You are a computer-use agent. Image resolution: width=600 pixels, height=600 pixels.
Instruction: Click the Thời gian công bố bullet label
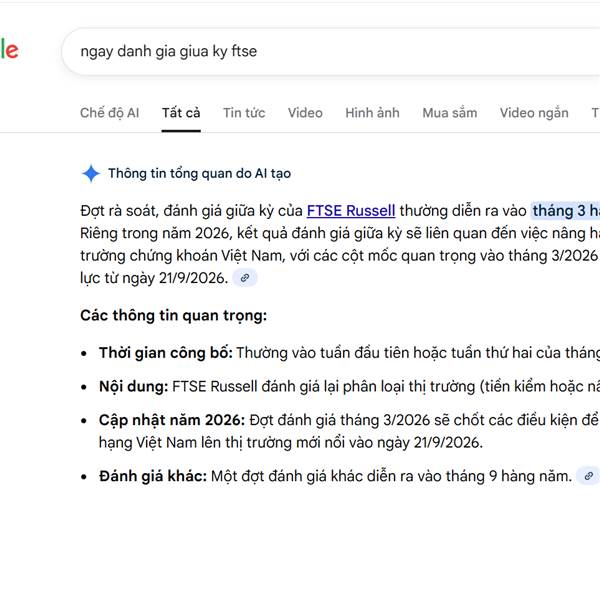click(x=166, y=352)
